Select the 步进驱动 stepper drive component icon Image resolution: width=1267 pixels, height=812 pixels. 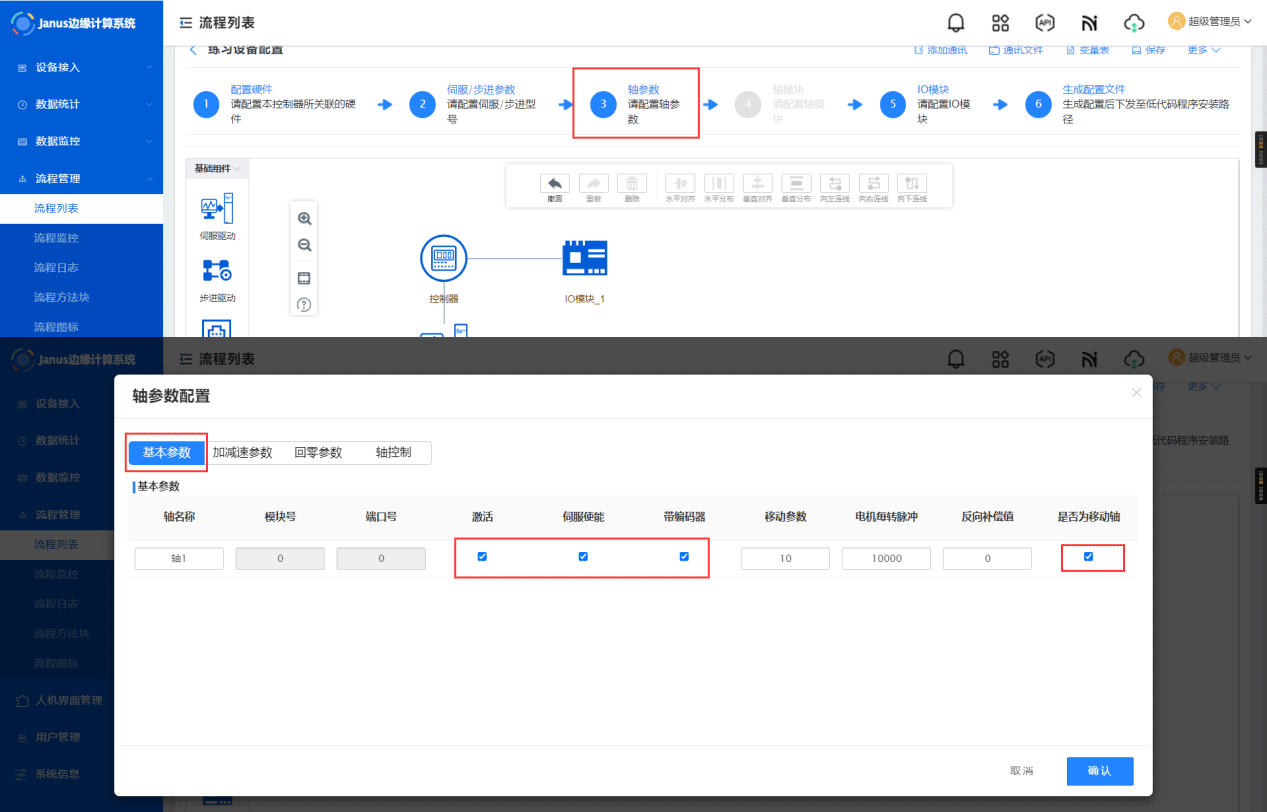pyautogui.click(x=217, y=271)
